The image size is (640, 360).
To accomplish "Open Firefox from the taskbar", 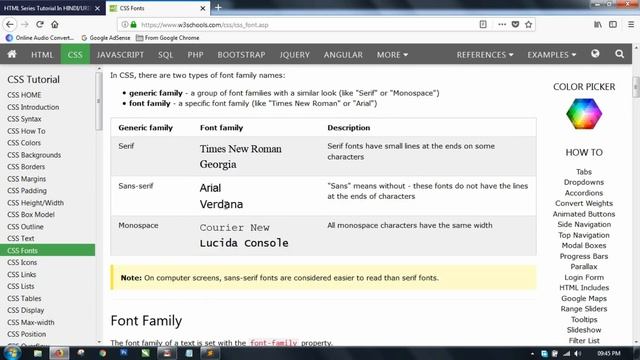I will [x=59, y=353].
